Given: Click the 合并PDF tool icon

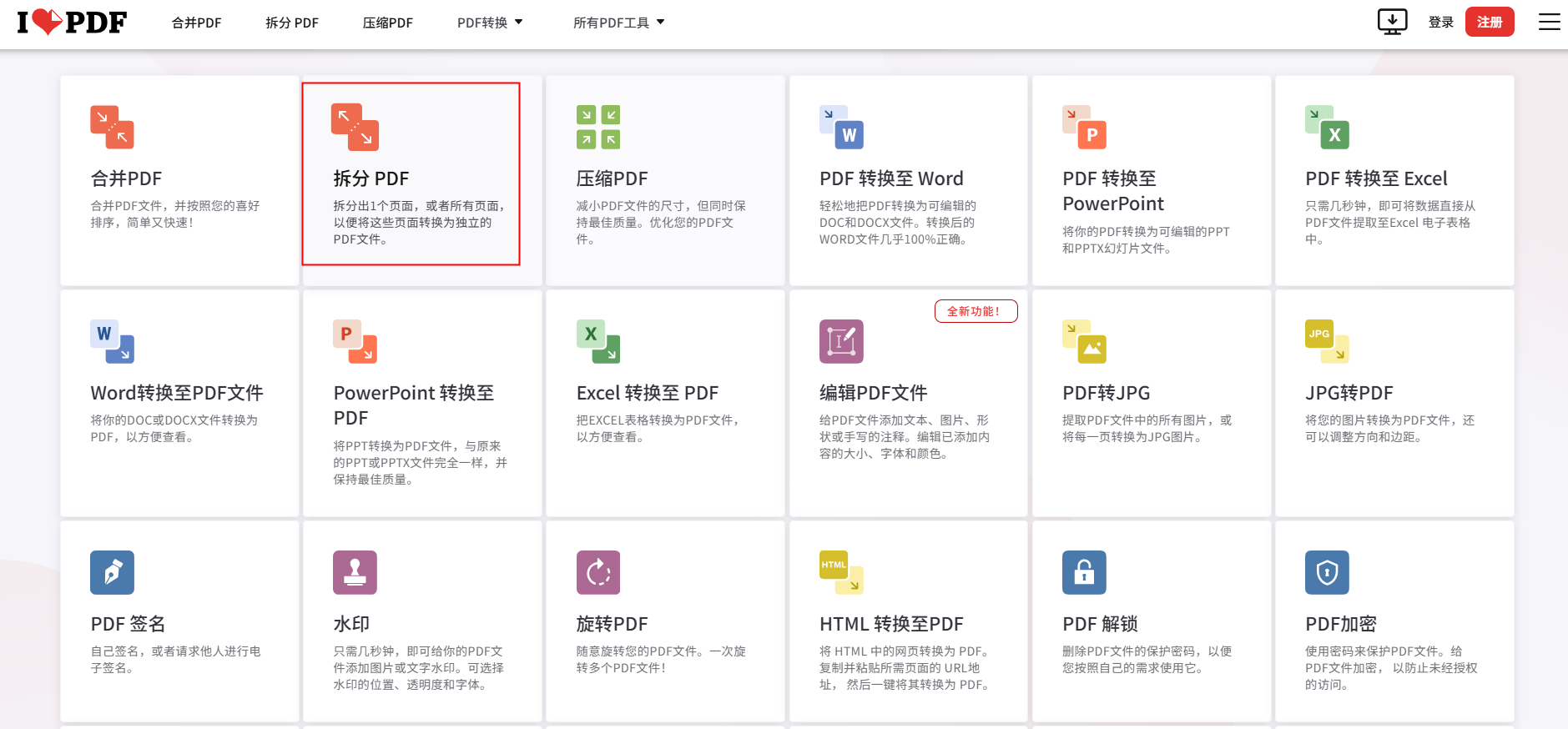Looking at the screenshot, I should (x=112, y=128).
